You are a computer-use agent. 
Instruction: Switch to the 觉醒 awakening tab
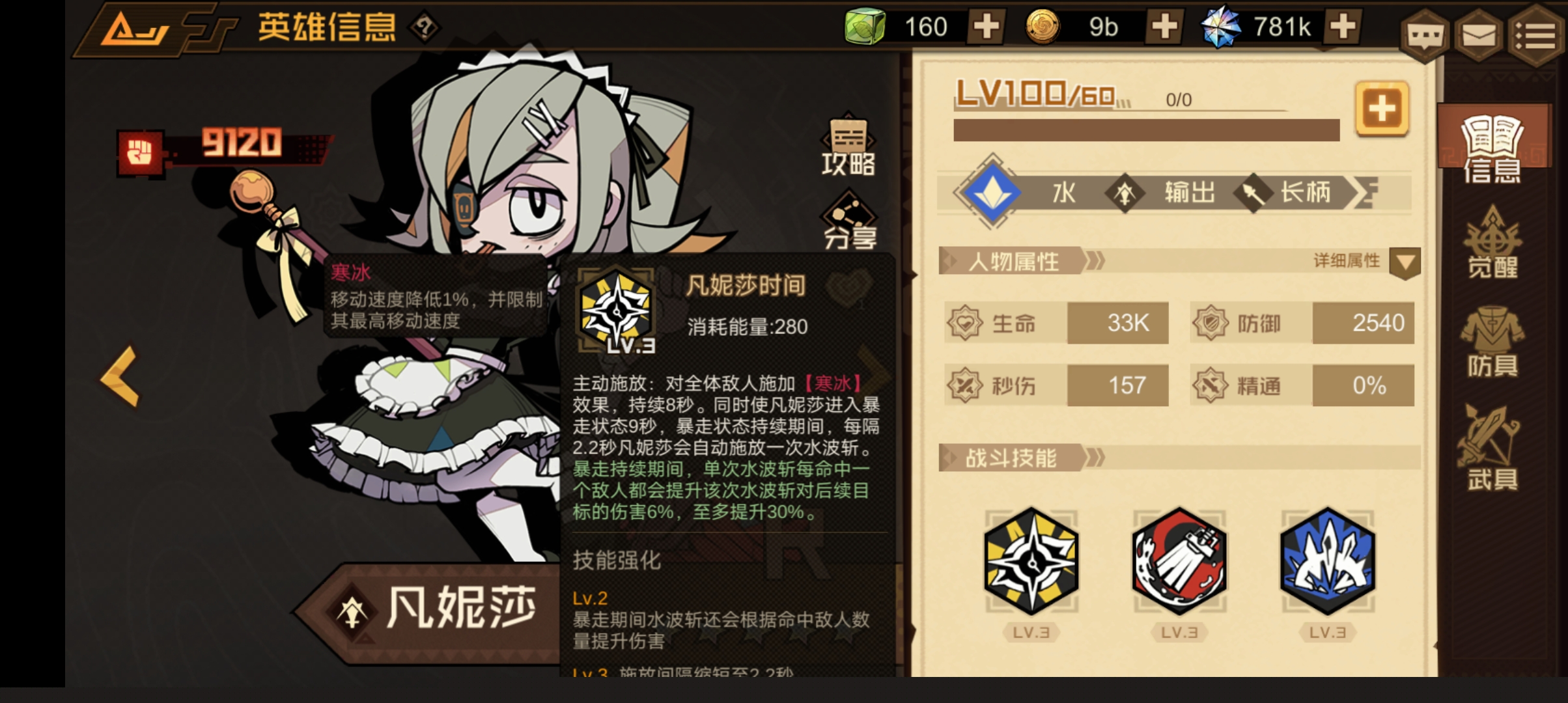point(1492,242)
